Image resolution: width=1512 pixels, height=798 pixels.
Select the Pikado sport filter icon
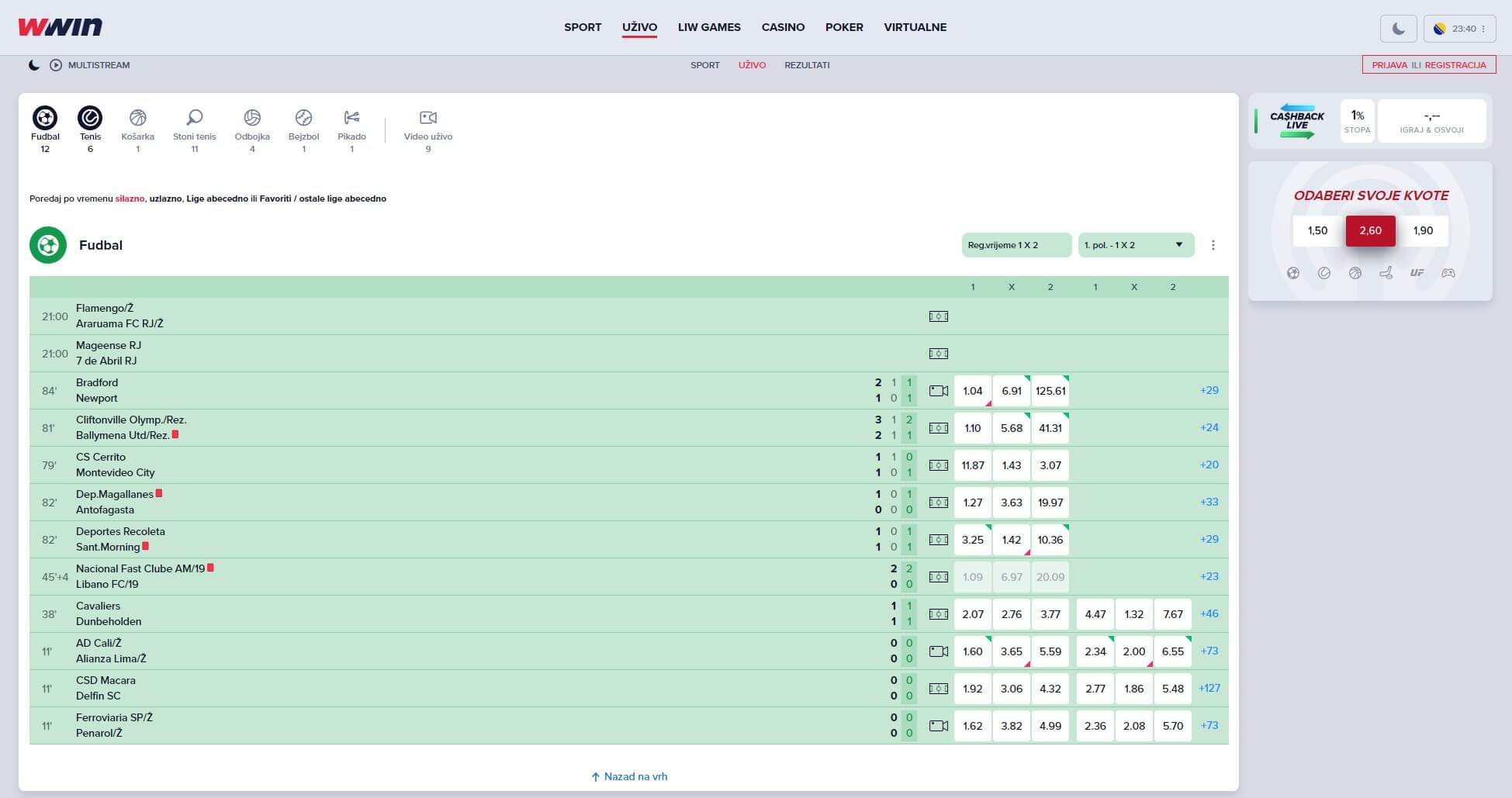pyautogui.click(x=352, y=118)
